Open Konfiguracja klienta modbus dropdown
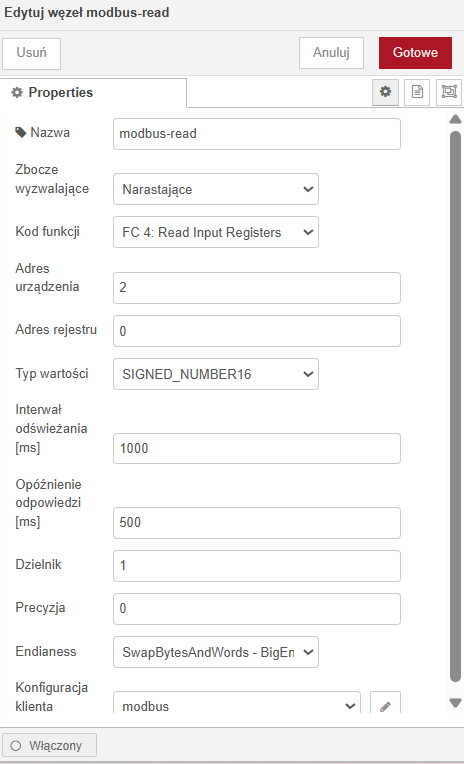This screenshot has height=764, width=464. tap(237, 704)
